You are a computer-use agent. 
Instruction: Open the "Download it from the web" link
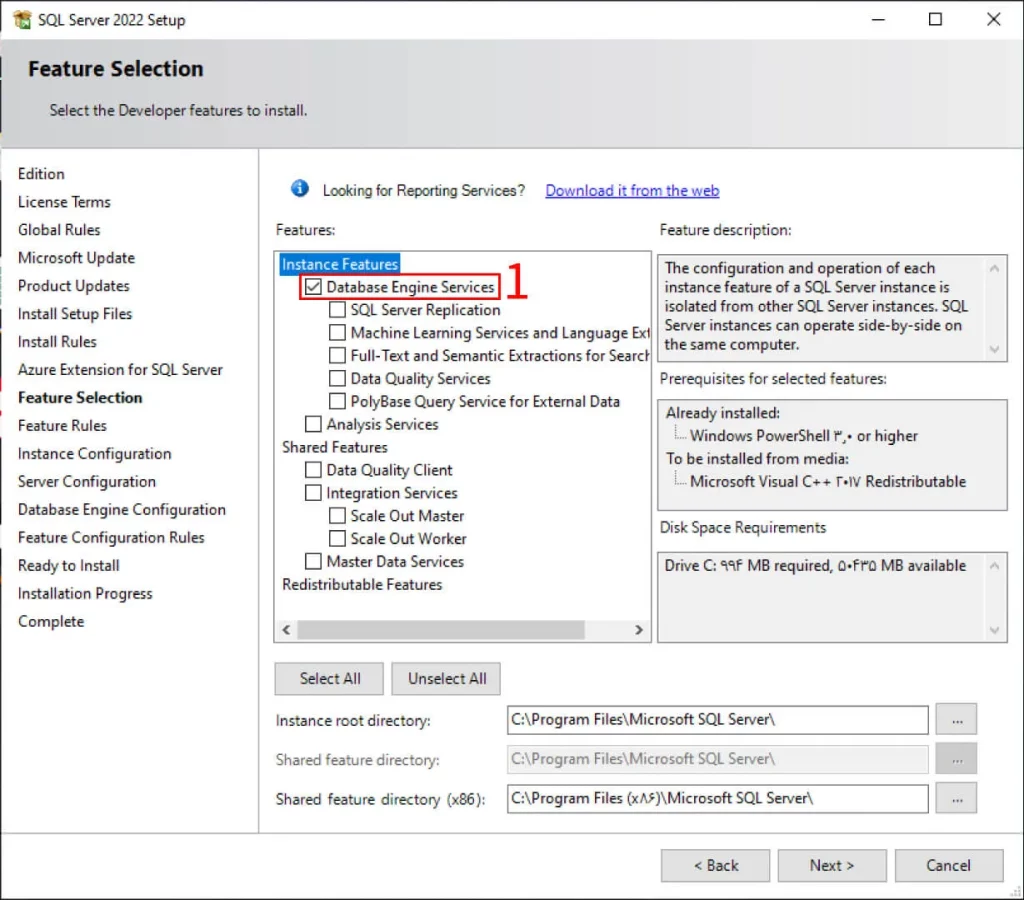(631, 190)
